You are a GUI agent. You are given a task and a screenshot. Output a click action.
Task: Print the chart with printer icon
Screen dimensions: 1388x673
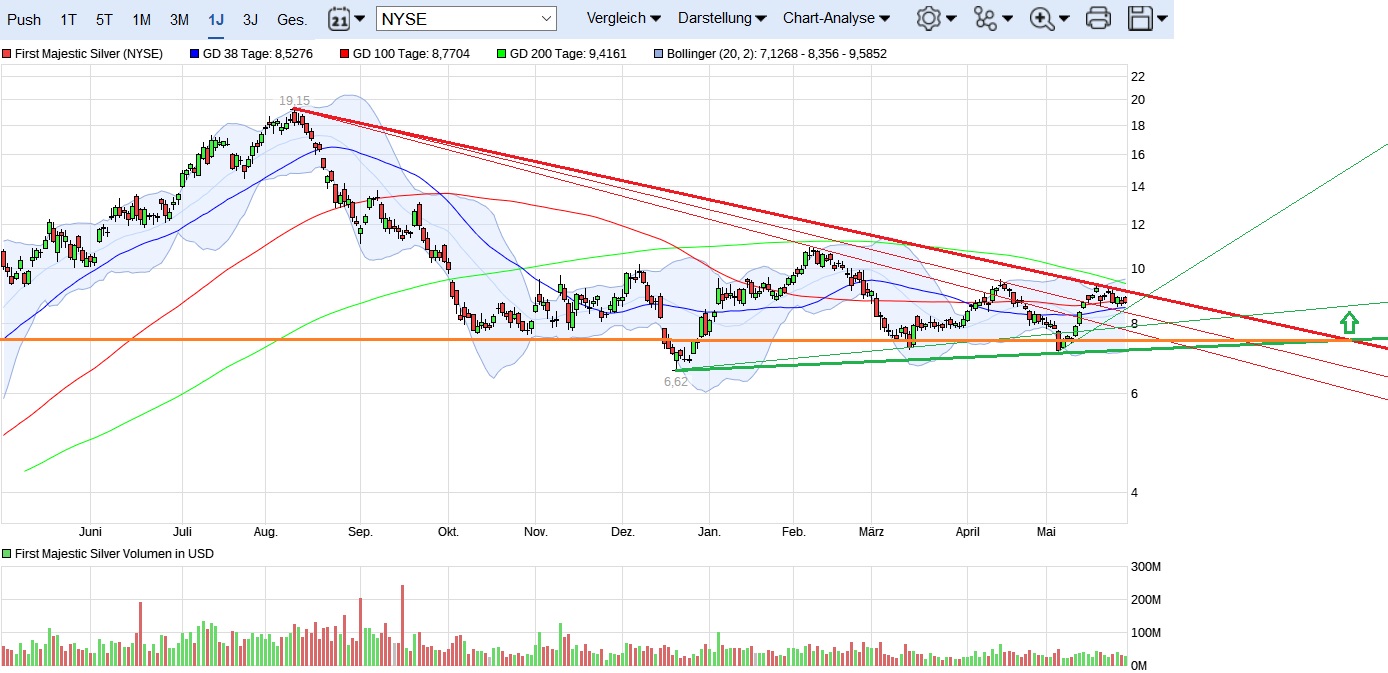(1098, 18)
